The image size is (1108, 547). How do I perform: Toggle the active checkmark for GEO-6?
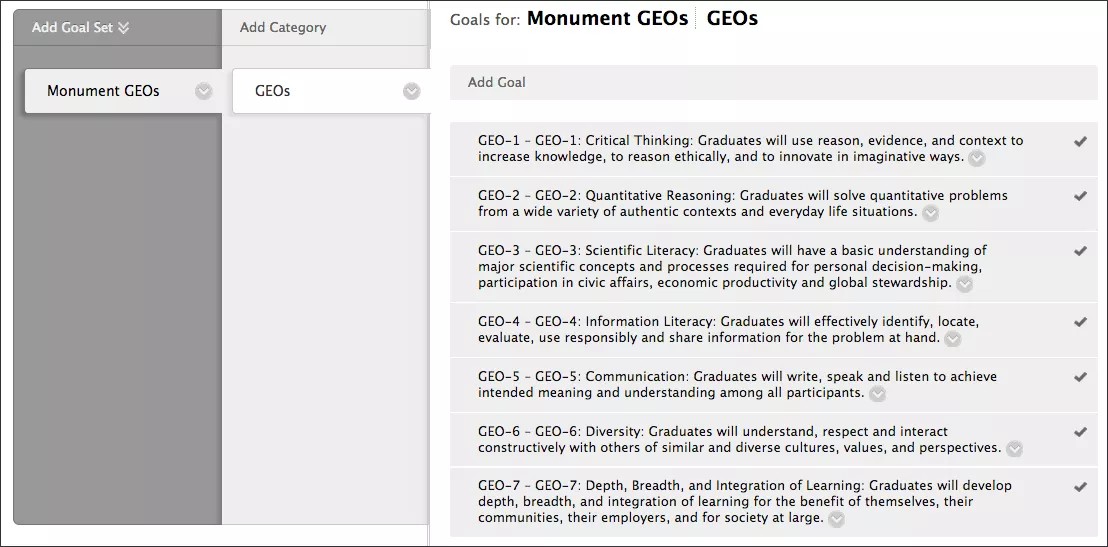click(1080, 432)
